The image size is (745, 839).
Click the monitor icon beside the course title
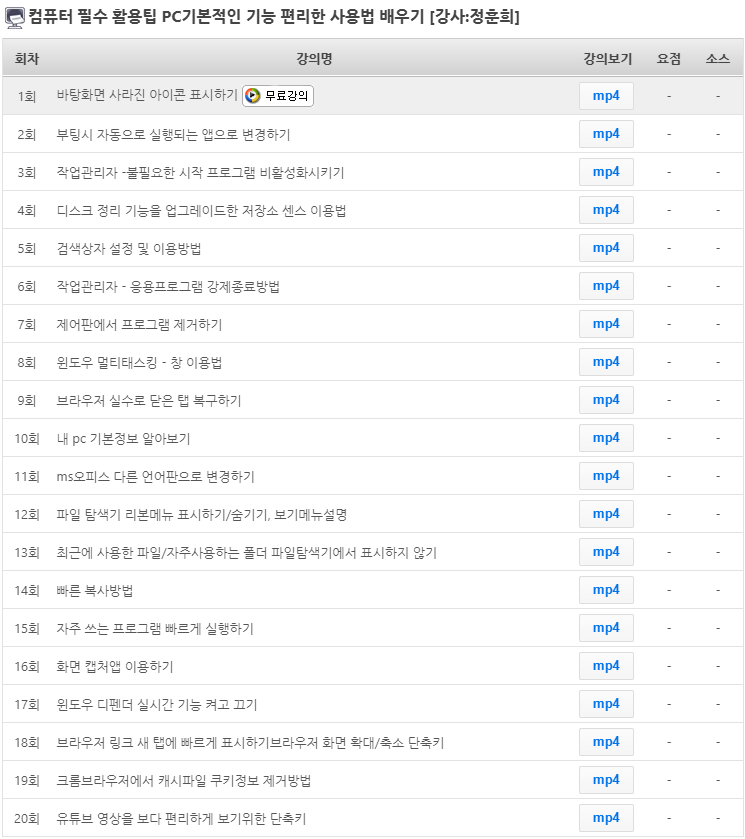(14, 17)
